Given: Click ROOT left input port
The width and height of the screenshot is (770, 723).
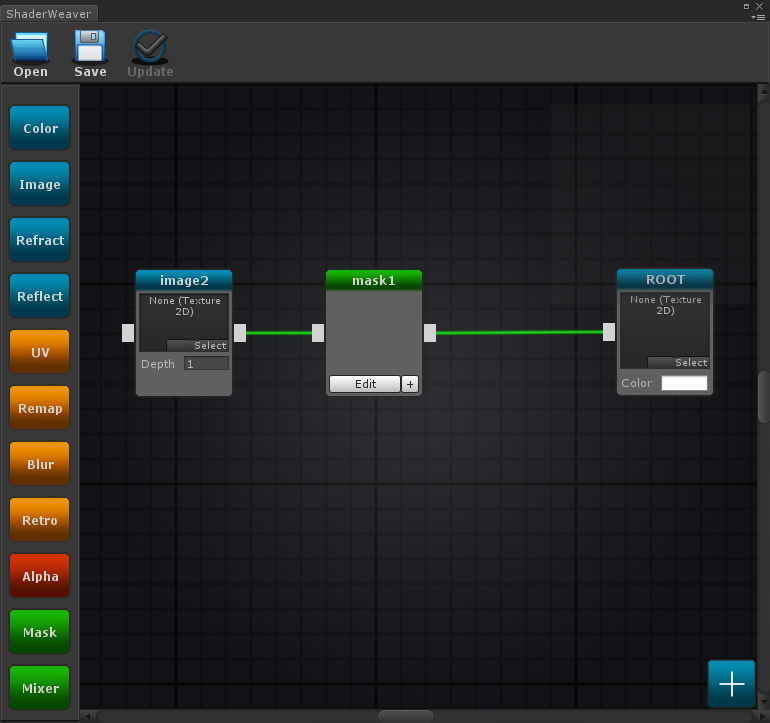Looking at the screenshot, I should tap(609, 332).
